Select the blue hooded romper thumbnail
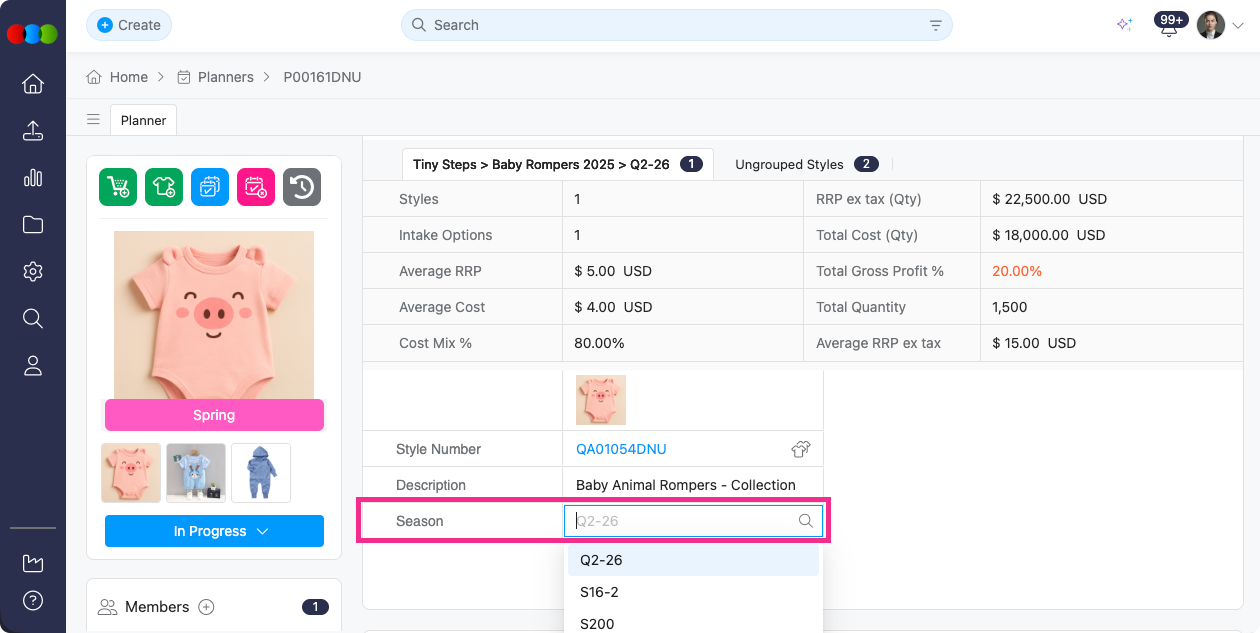 pyautogui.click(x=261, y=473)
